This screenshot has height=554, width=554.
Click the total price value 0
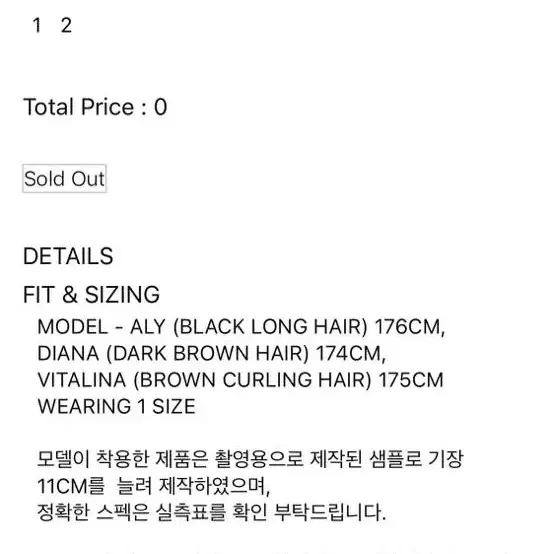click(x=160, y=107)
